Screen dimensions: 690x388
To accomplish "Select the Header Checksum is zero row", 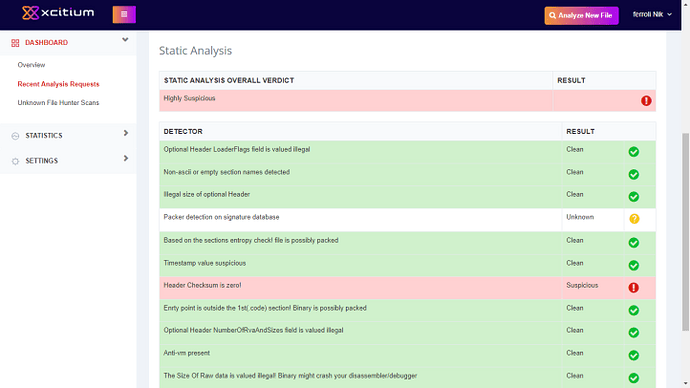I will (x=407, y=288).
